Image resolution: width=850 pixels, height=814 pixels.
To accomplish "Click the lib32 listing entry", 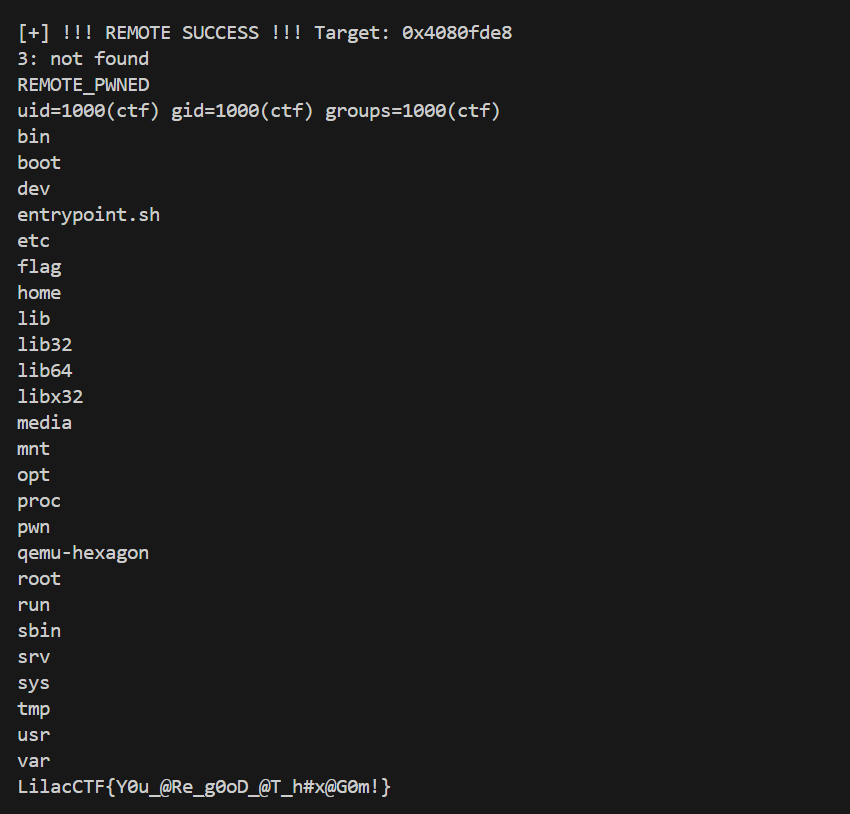I will (x=44, y=345).
